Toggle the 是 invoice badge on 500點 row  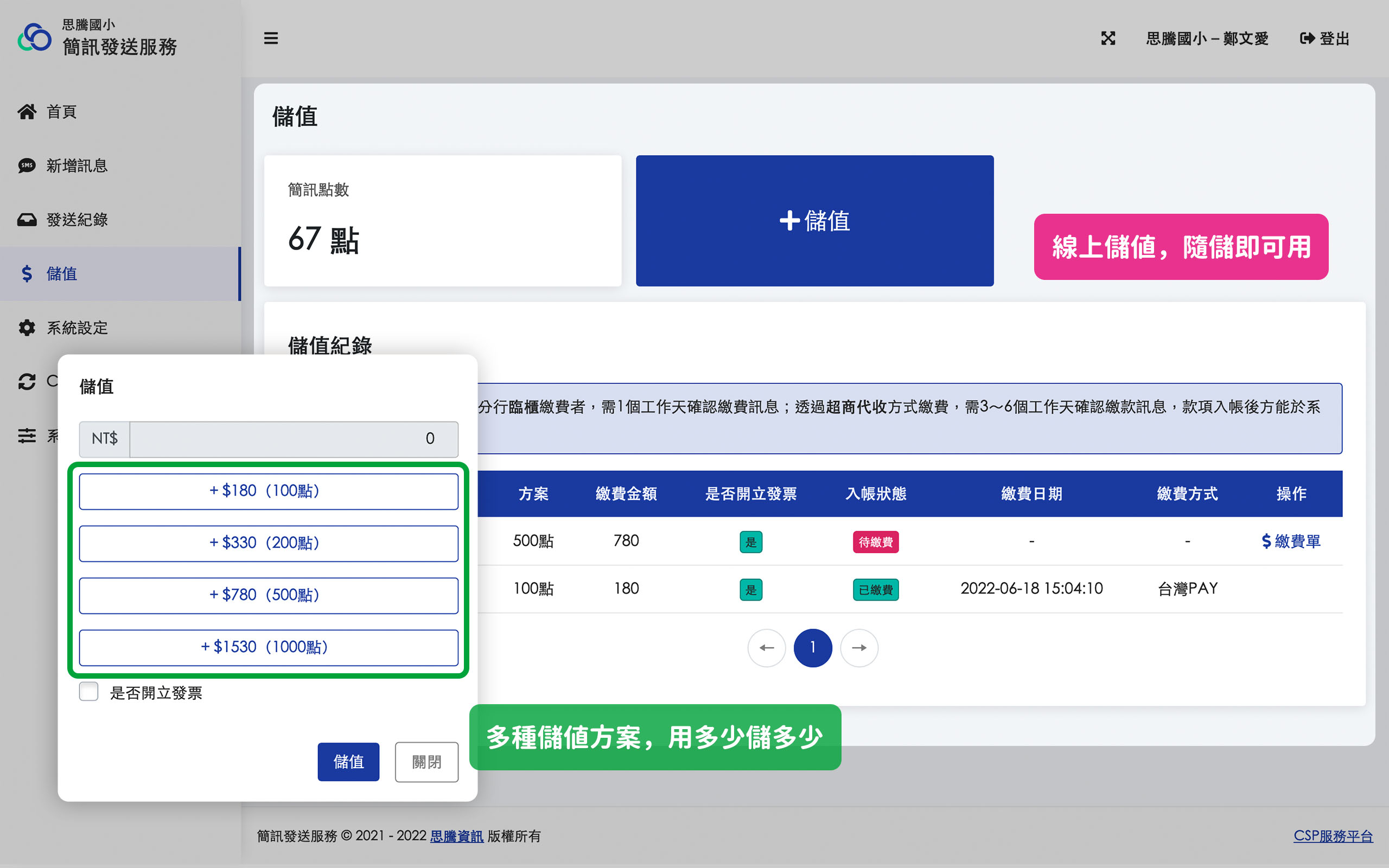tap(751, 541)
